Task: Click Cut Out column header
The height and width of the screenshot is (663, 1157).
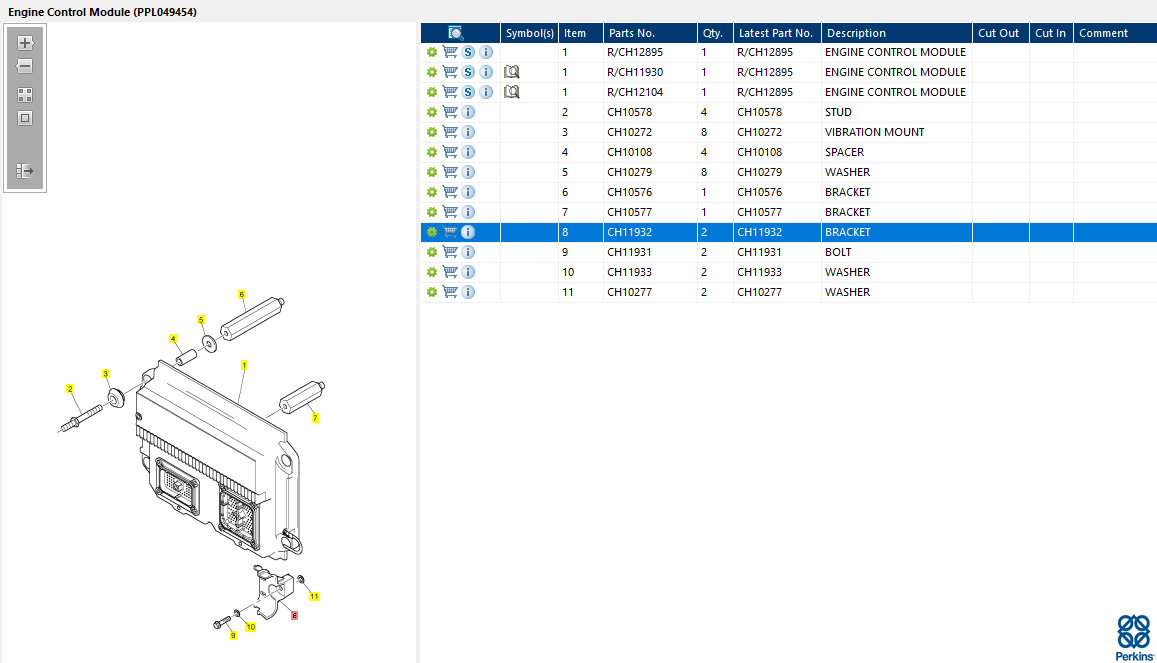Action: click(x=1001, y=32)
